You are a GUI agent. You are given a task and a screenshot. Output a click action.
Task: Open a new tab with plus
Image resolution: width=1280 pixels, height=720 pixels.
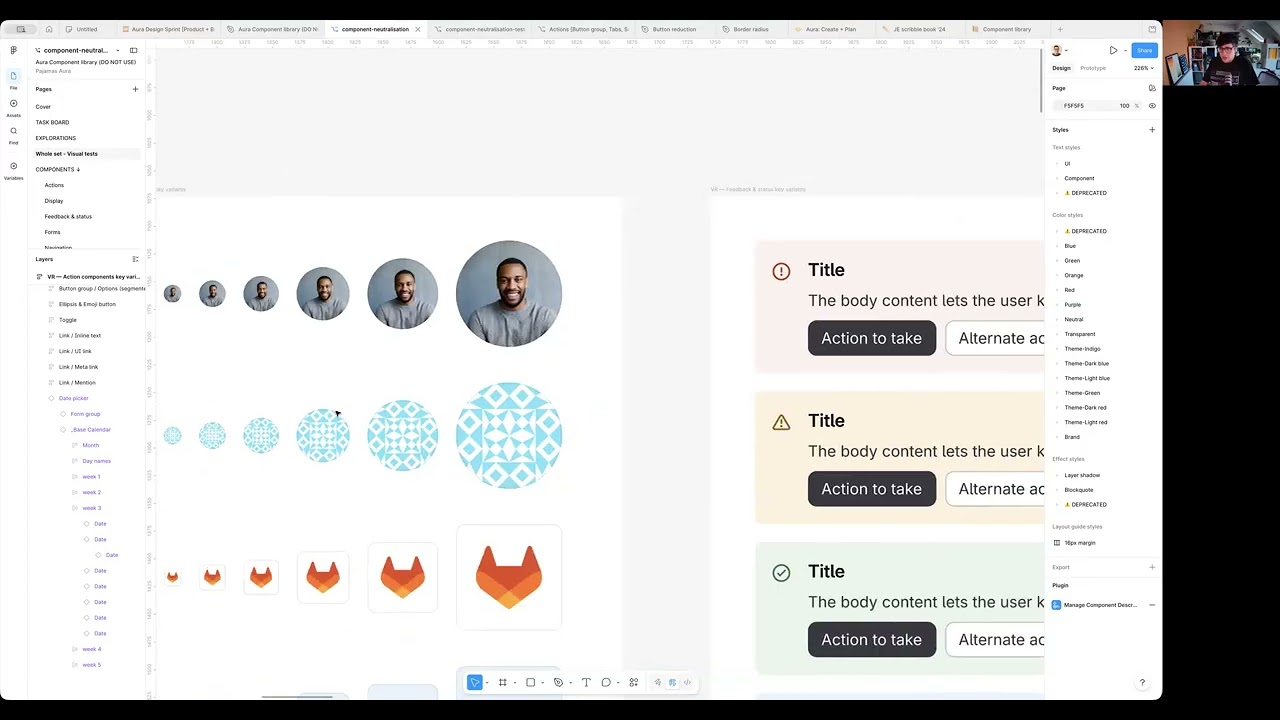coord(1060,29)
